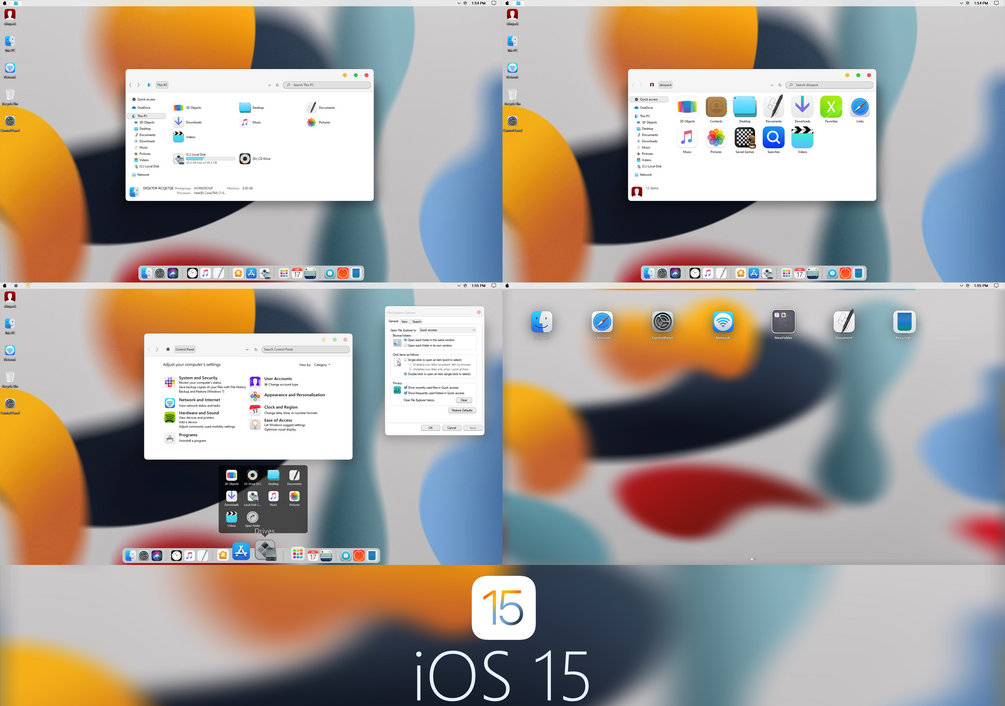
Task: Switch to General tab in File Explorer Options
Action: click(394, 321)
